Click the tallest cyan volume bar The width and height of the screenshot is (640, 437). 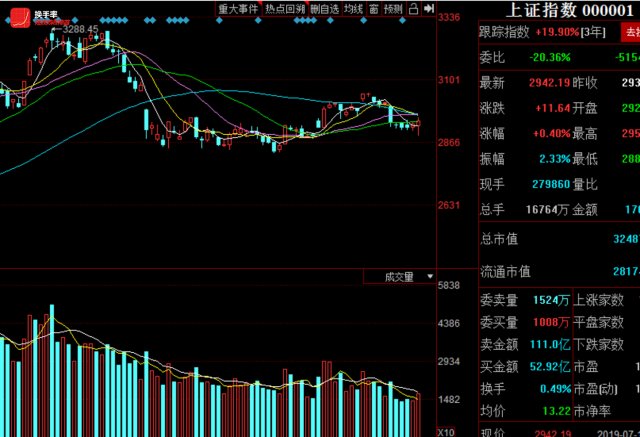tap(52, 370)
